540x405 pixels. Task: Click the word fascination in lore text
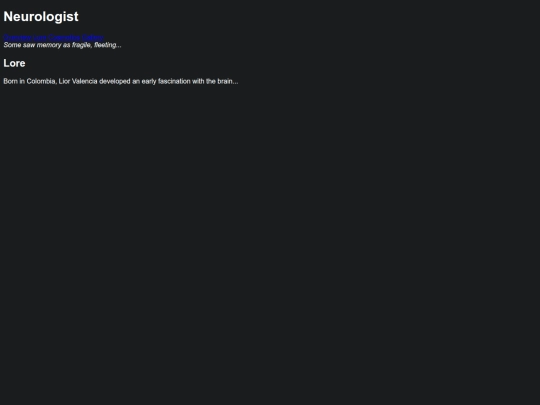pyautogui.click(x=174, y=81)
